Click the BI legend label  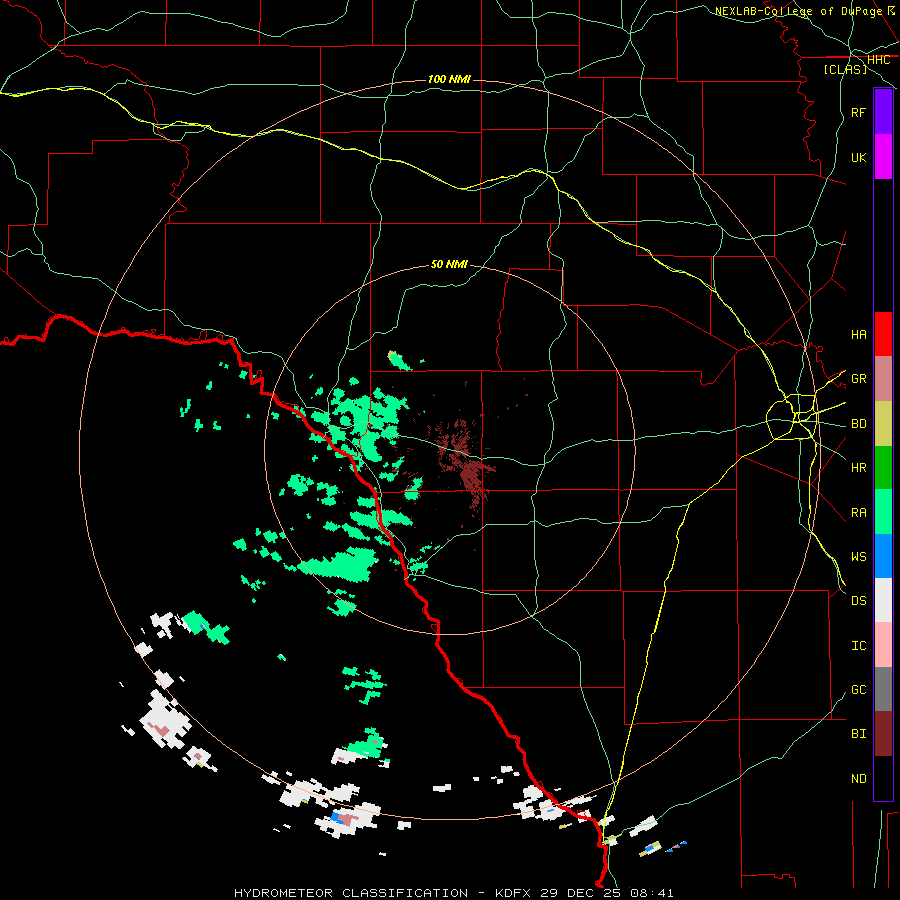[858, 734]
